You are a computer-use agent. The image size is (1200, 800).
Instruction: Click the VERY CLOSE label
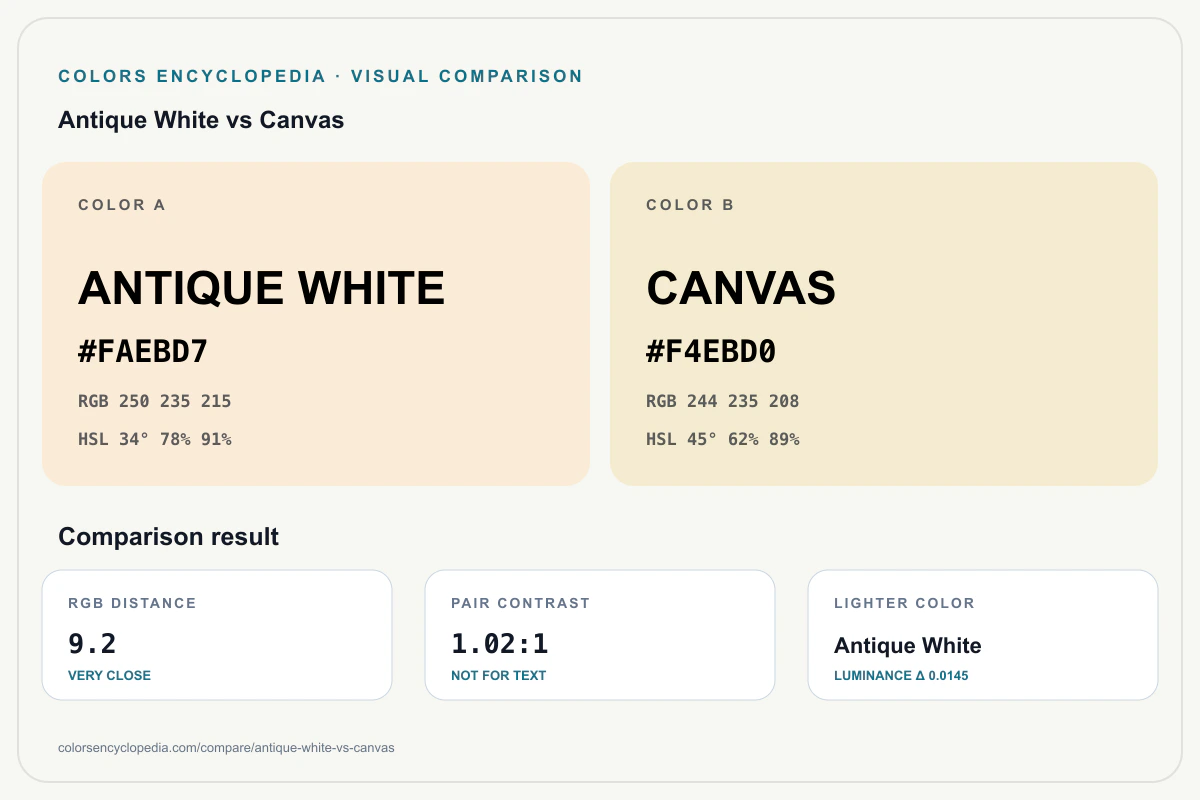click(109, 675)
